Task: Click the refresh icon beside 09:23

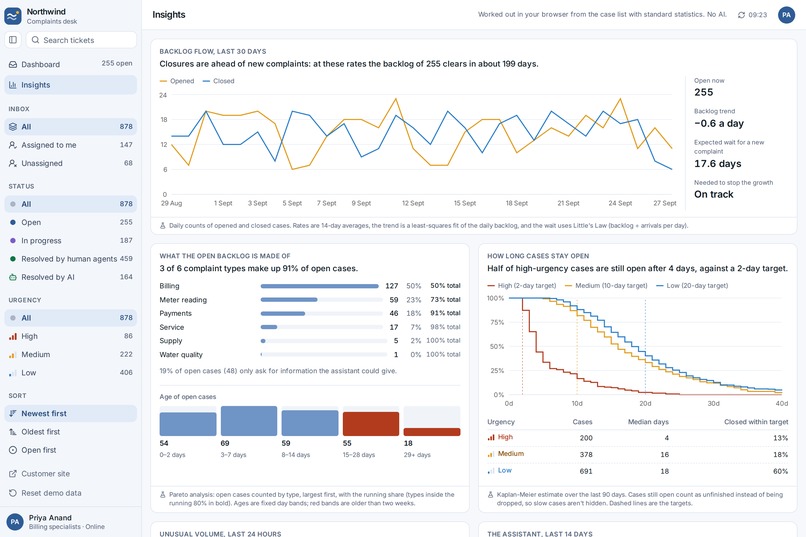Action: click(741, 15)
